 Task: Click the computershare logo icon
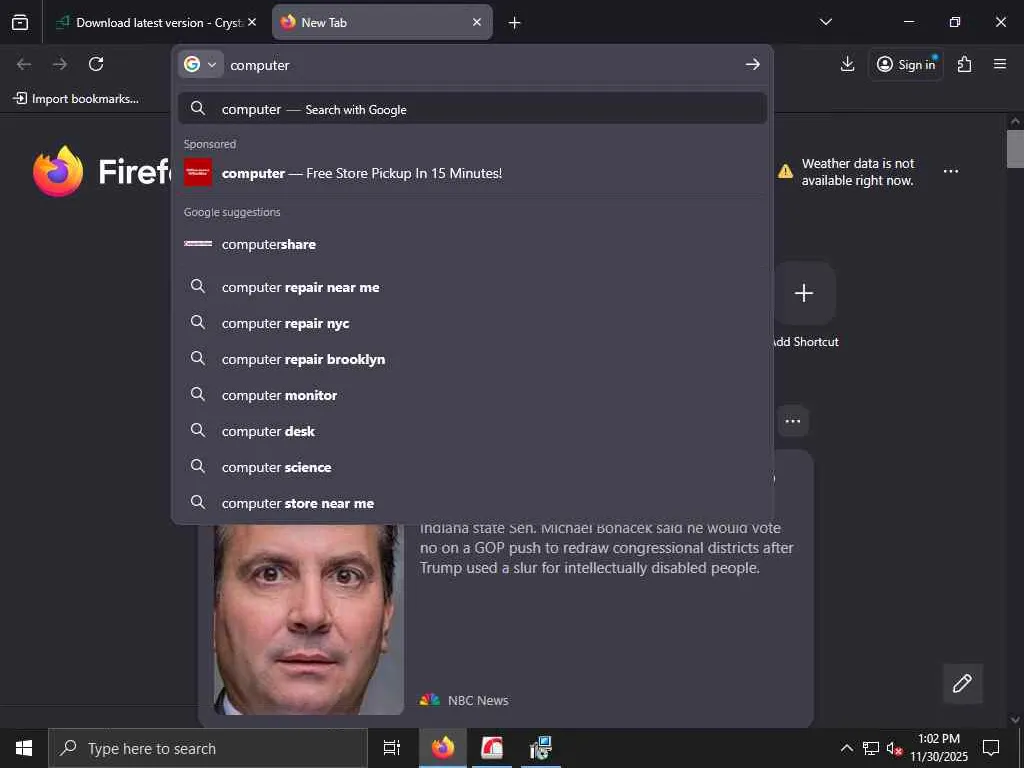pyautogui.click(x=198, y=244)
